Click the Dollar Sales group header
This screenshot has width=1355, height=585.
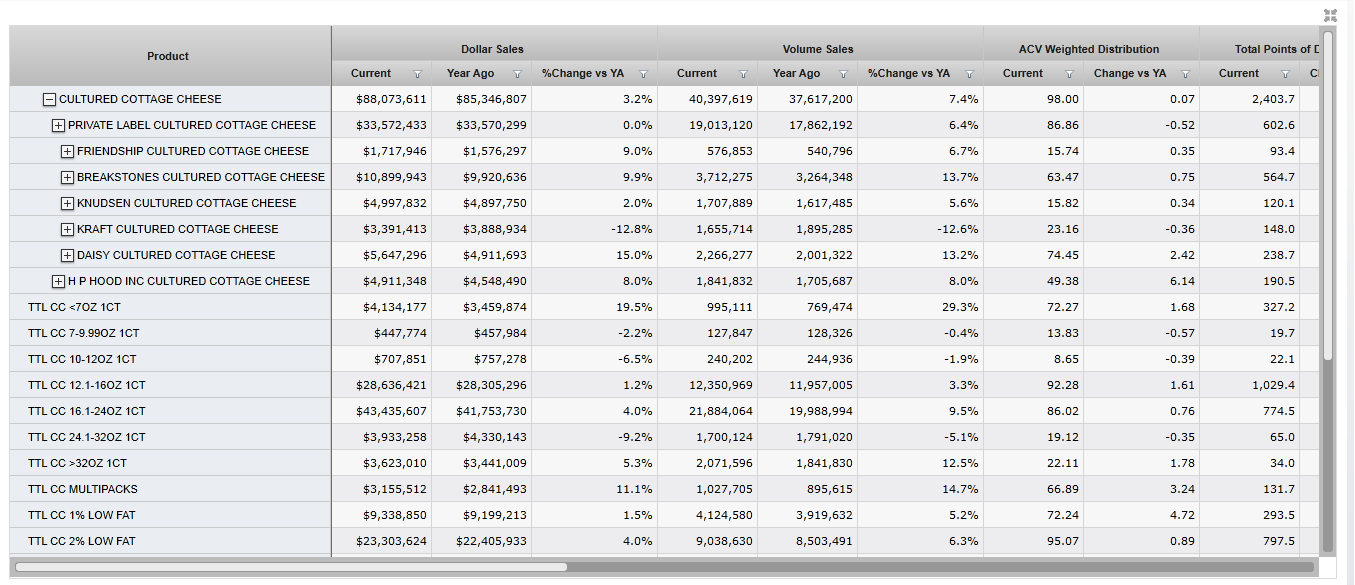[x=492, y=49]
